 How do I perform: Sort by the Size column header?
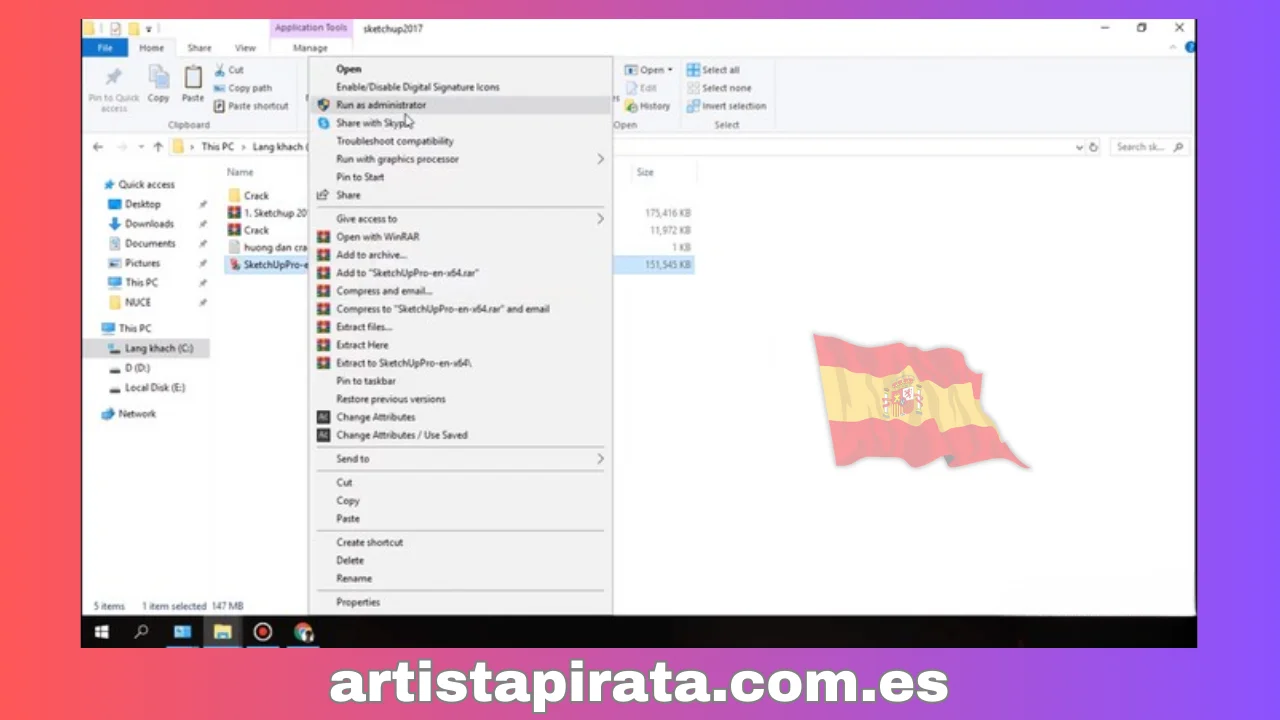click(x=645, y=172)
